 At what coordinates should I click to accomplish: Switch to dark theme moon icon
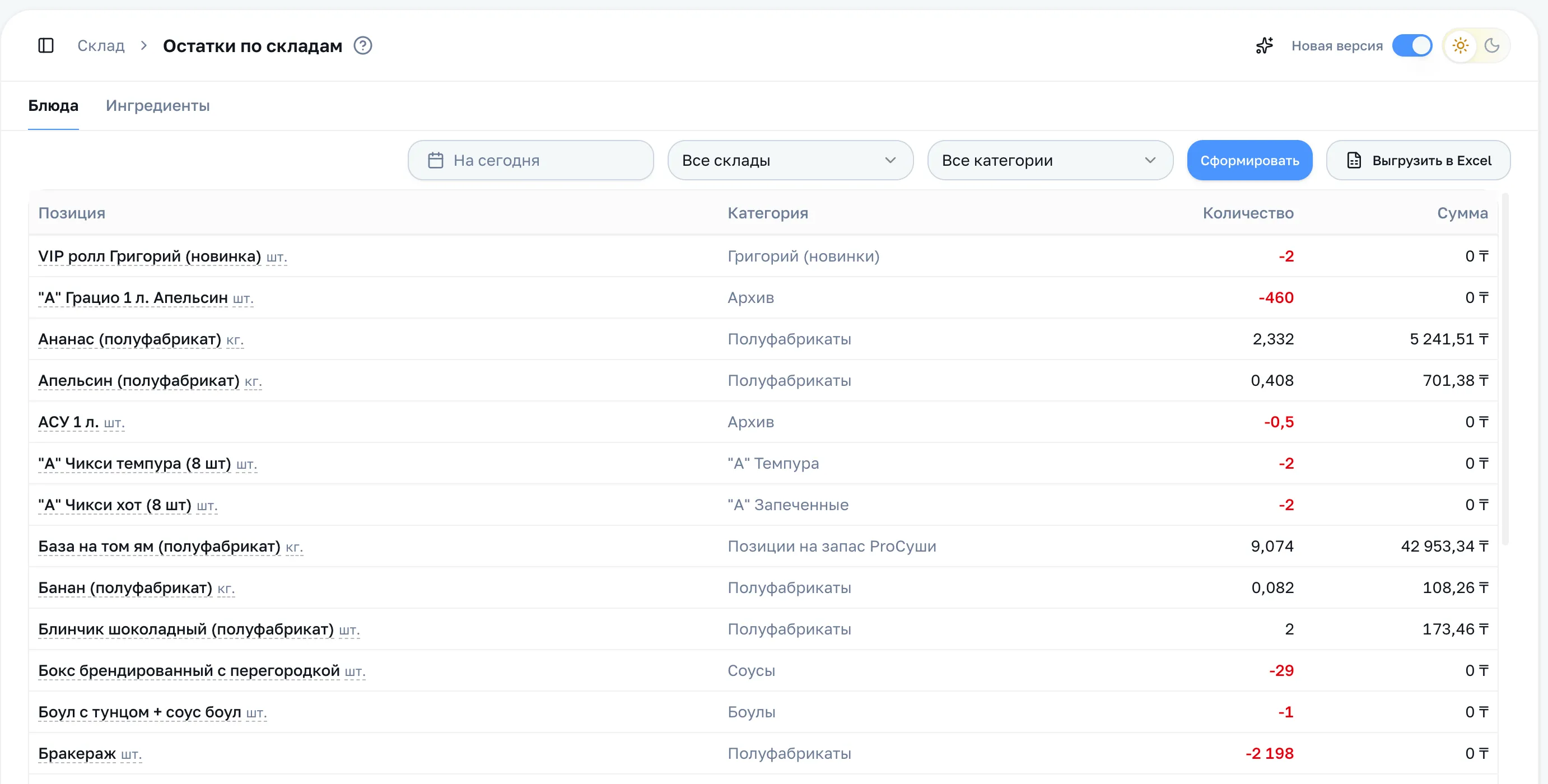click(x=1492, y=46)
